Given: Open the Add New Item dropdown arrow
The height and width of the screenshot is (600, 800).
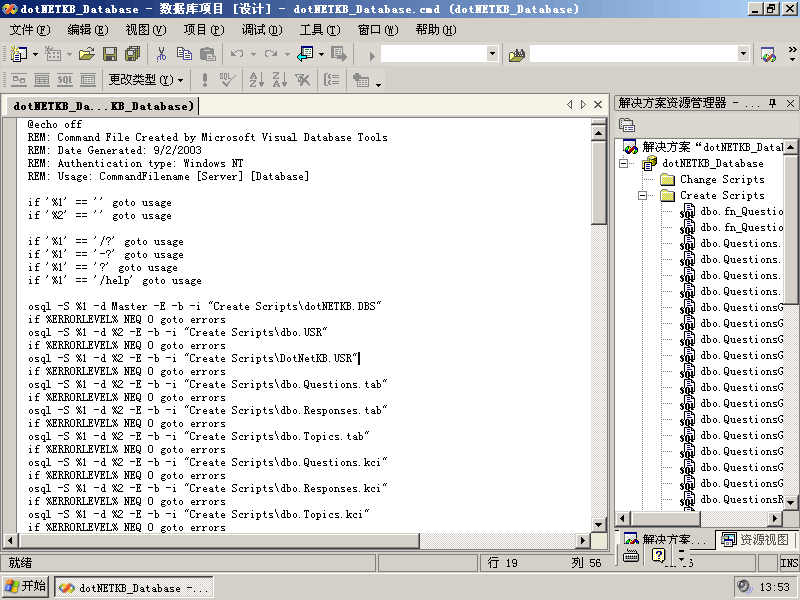Looking at the screenshot, I should tap(69, 54).
